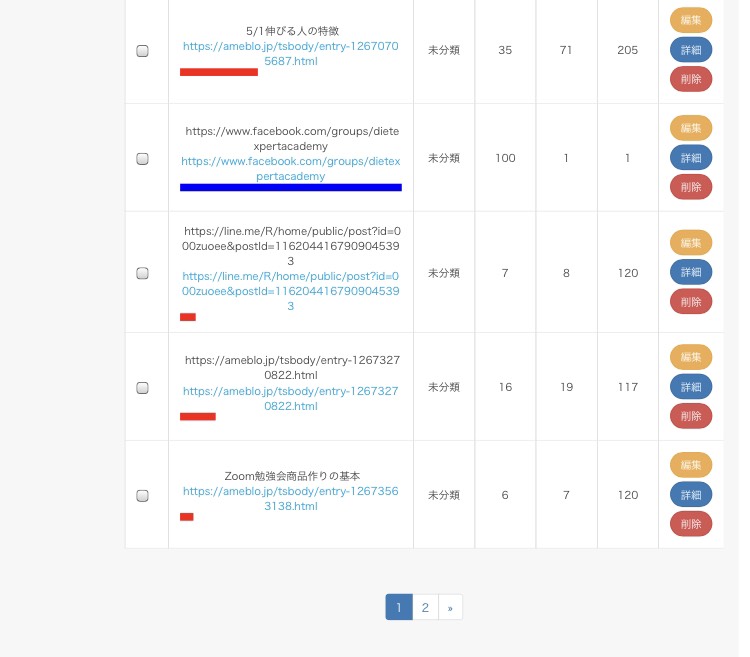Click 編集 for the line.me post row
The height and width of the screenshot is (657, 750).
click(x=691, y=243)
